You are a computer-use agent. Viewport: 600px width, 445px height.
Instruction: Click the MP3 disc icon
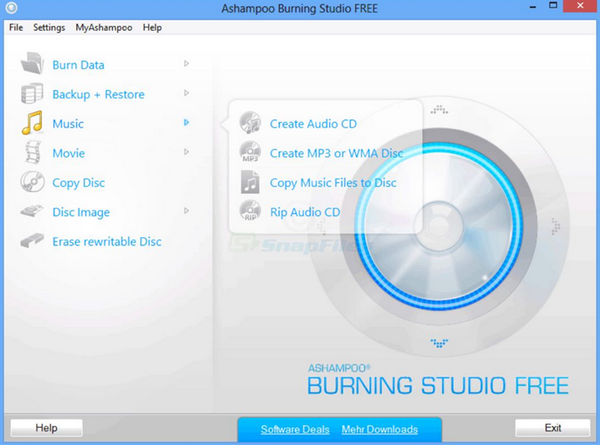tap(251, 153)
